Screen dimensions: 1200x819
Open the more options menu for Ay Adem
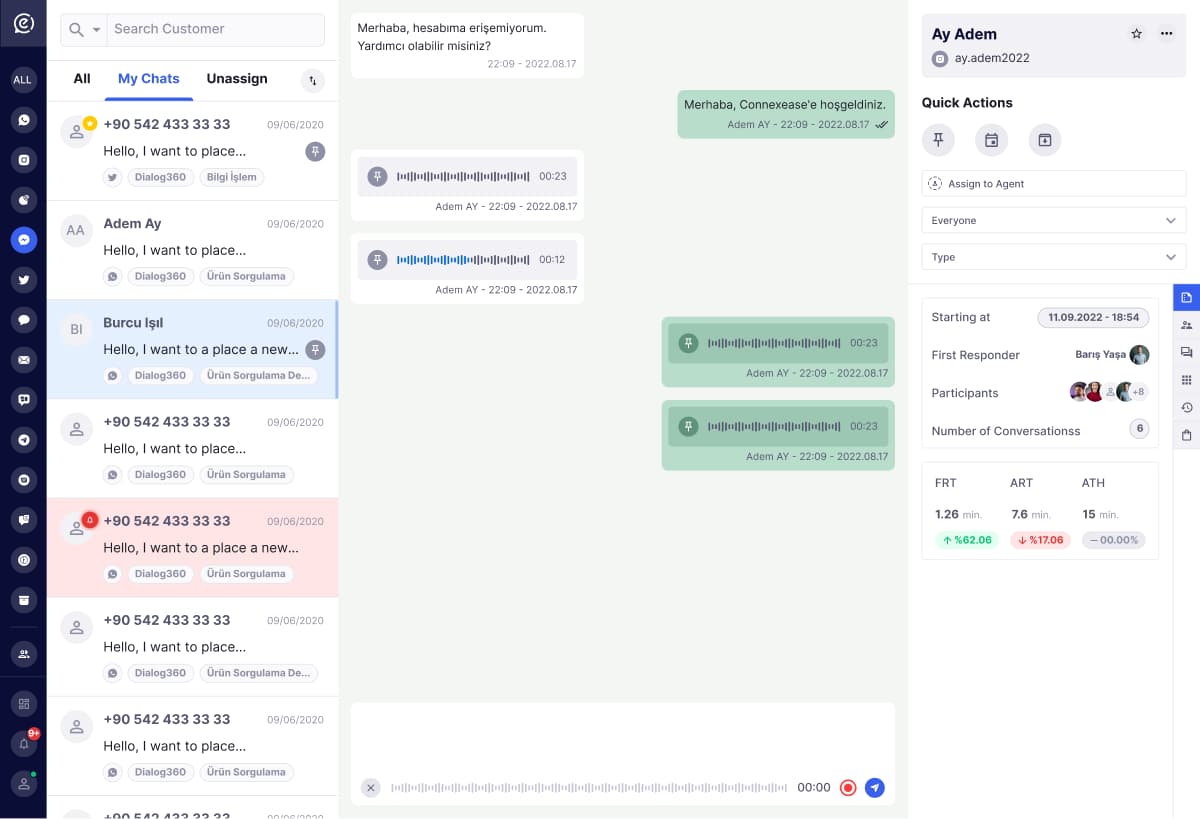coord(1166,34)
